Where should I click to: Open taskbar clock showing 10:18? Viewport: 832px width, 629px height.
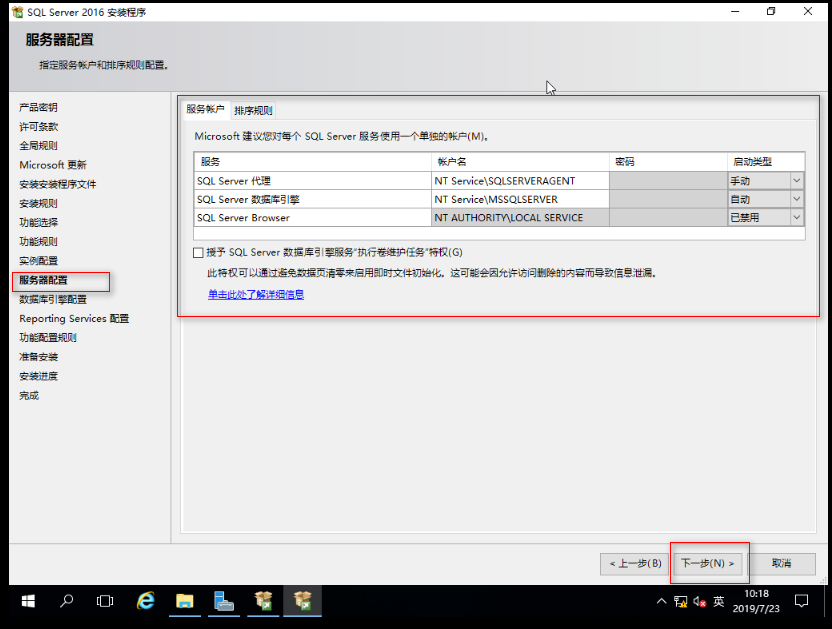[756, 601]
